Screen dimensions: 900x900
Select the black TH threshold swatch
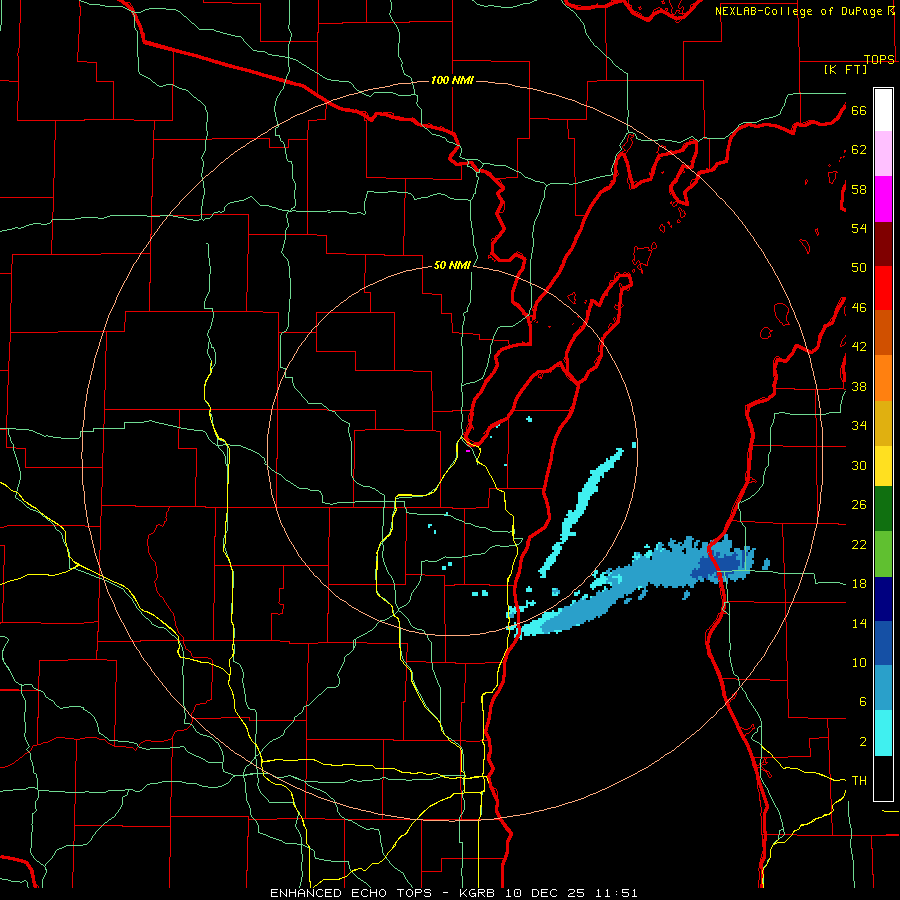point(883,778)
